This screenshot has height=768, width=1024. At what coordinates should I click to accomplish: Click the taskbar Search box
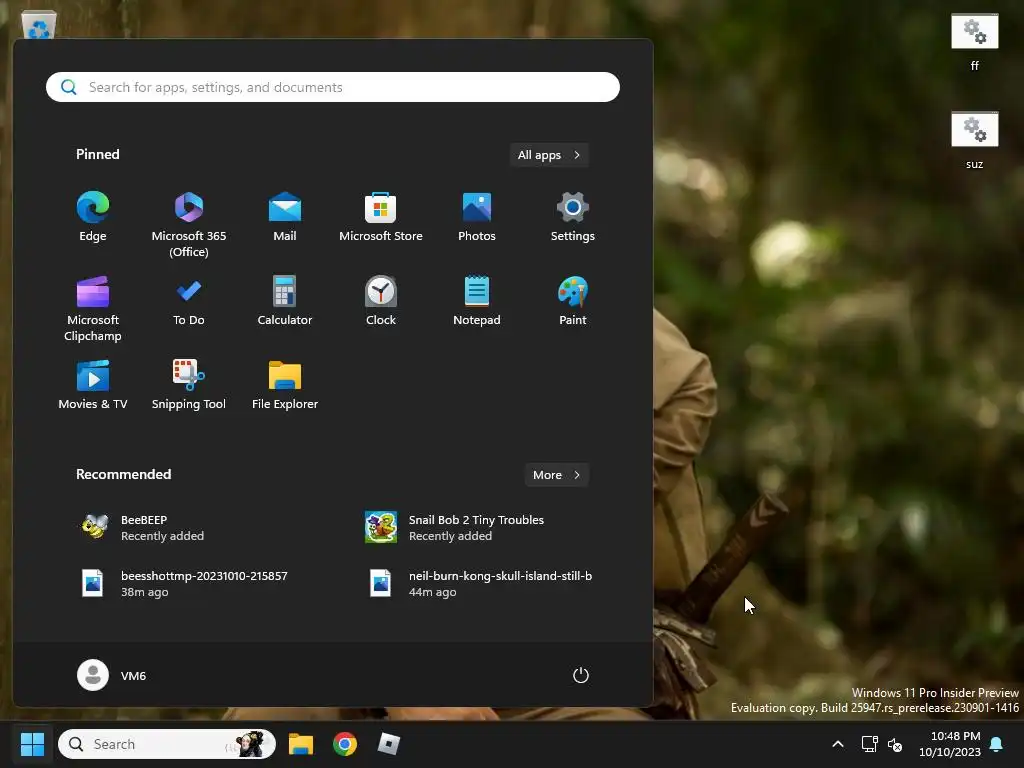click(x=167, y=744)
